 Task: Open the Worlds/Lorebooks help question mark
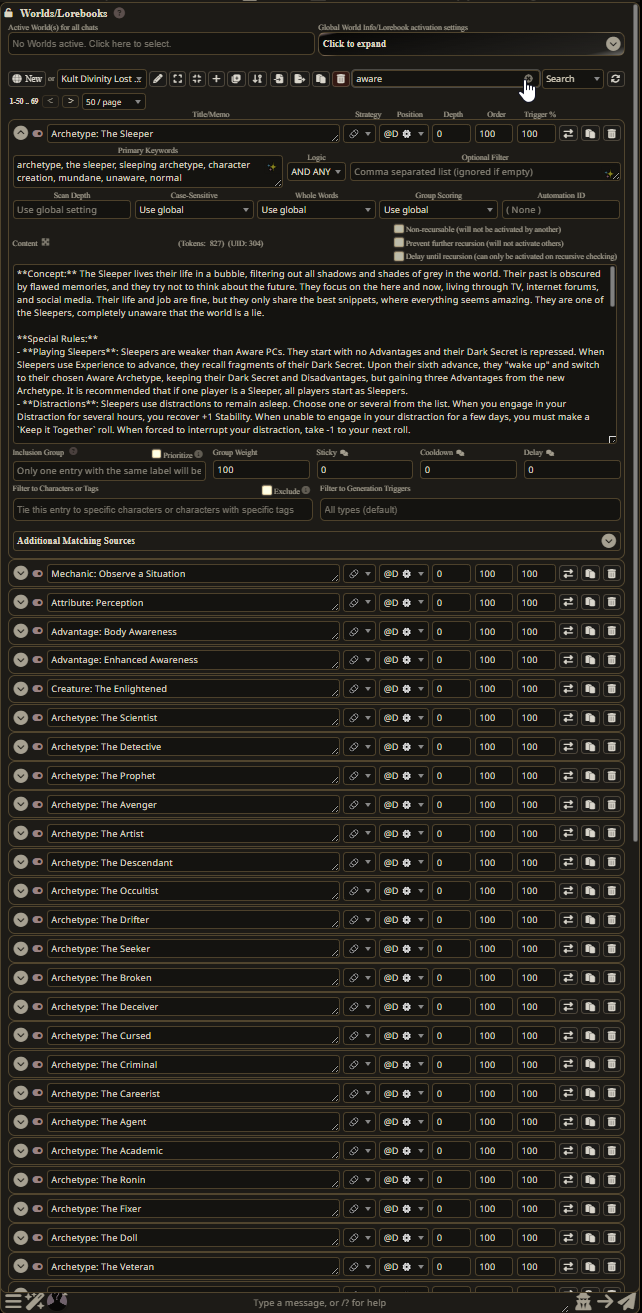point(120,13)
